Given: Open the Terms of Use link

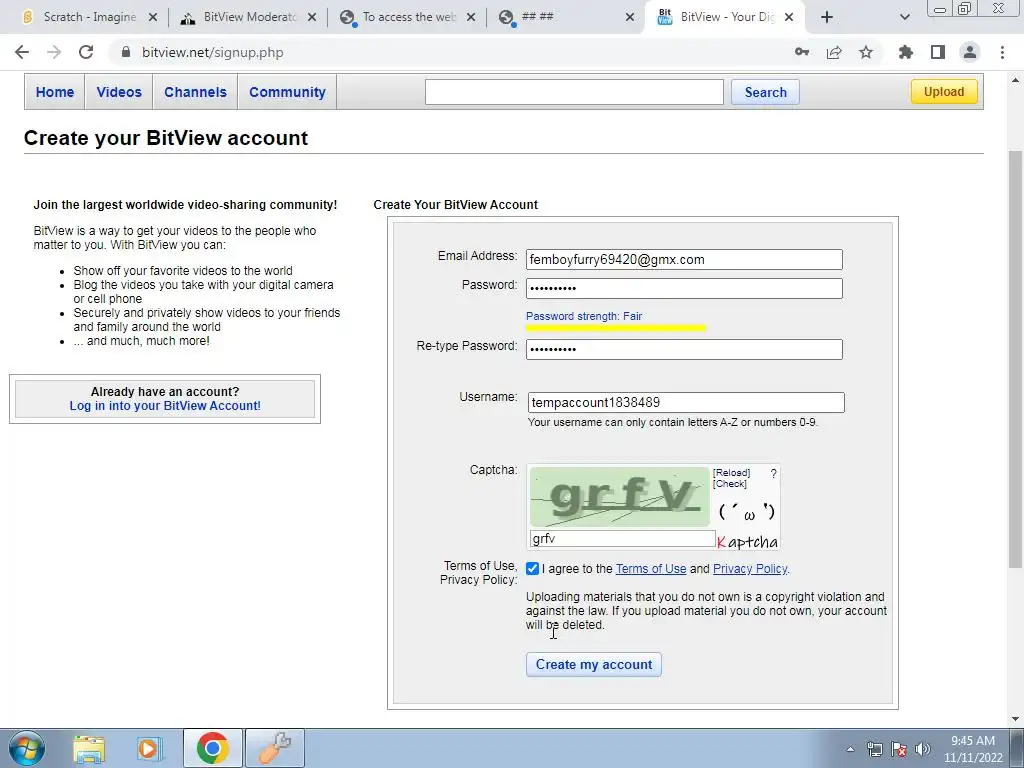Looking at the screenshot, I should (650, 569).
